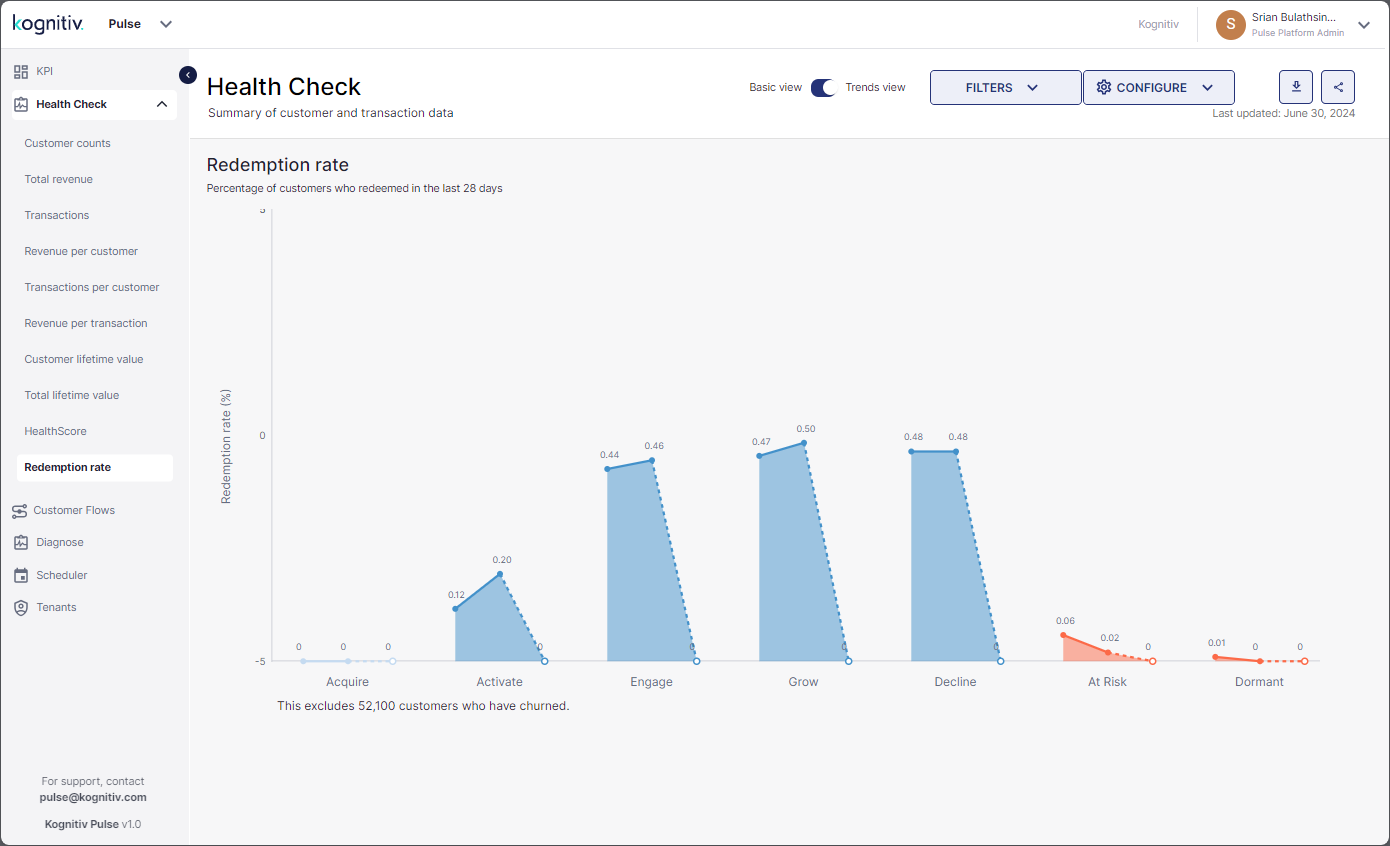This screenshot has width=1390, height=846.
Task: Expand the Pulse product switcher chevron
Action: click(166, 24)
